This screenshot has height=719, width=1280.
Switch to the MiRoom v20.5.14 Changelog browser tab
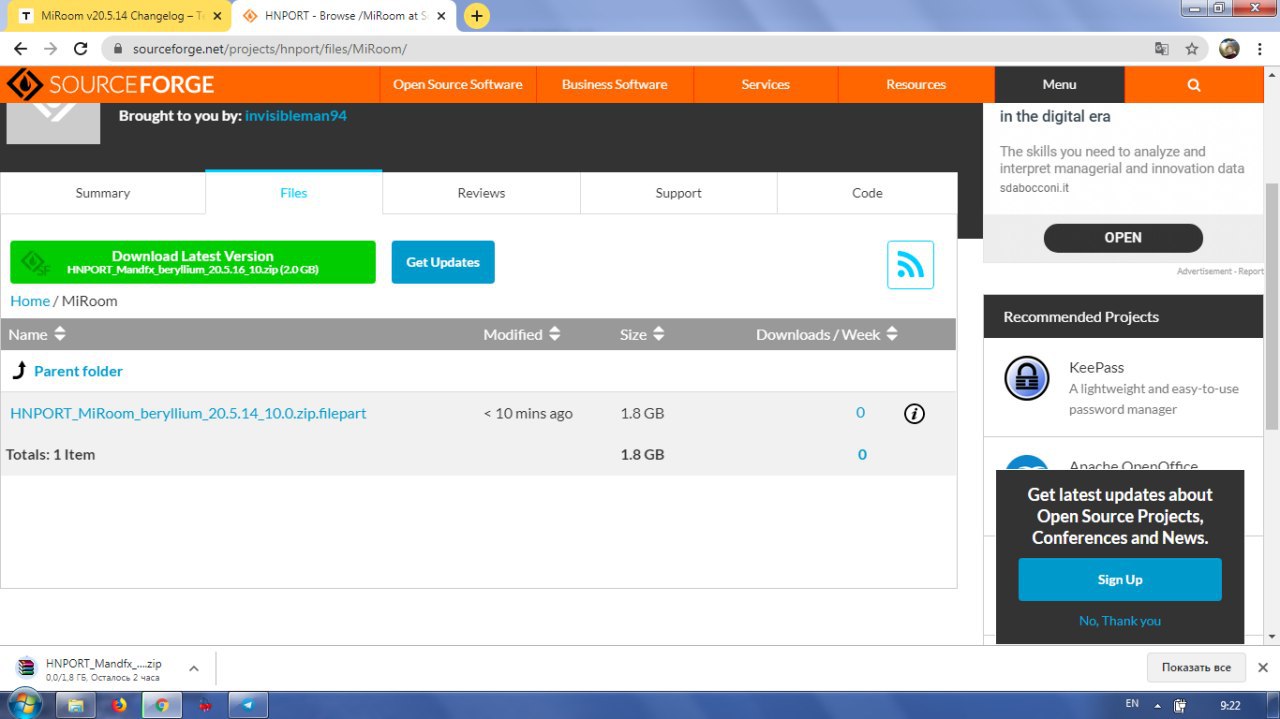click(x=118, y=16)
